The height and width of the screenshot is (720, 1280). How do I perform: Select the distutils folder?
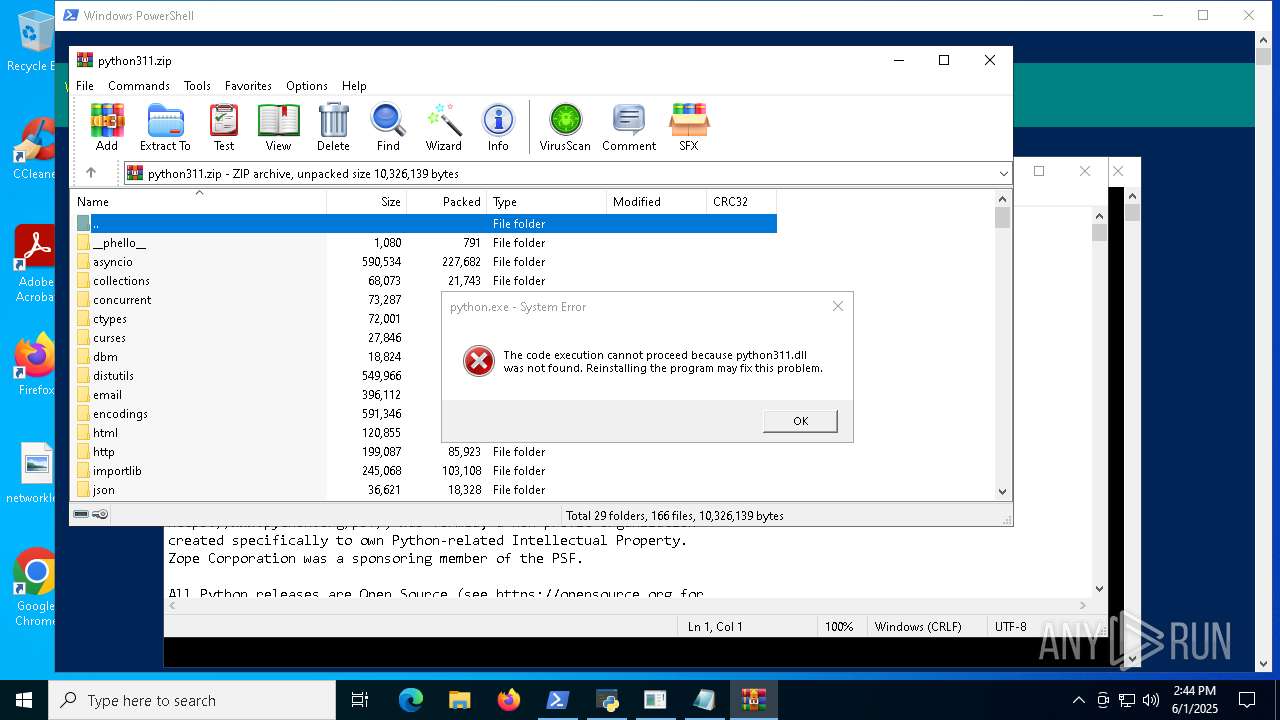pos(113,376)
